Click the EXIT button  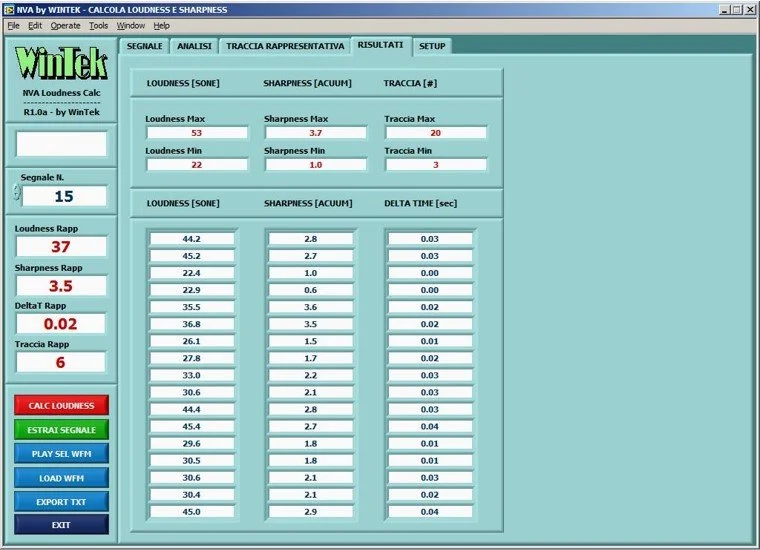pyautogui.click(x=61, y=525)
